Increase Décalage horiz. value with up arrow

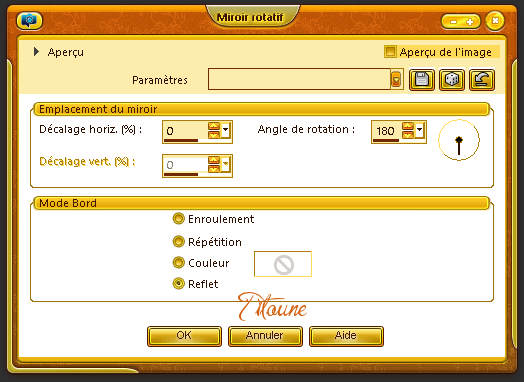tap(214, 126)
